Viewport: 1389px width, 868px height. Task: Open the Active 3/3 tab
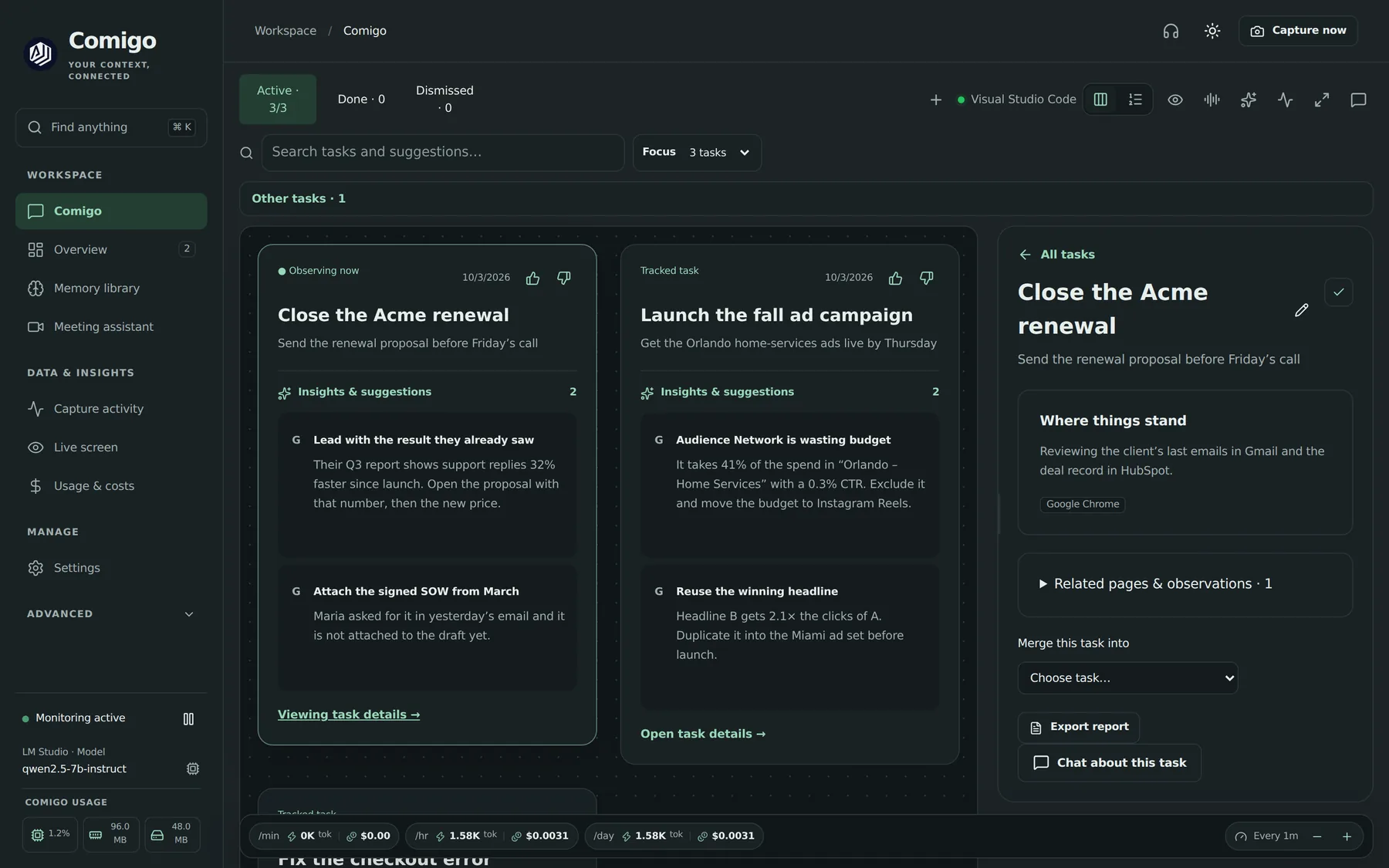tap(278, 100)
